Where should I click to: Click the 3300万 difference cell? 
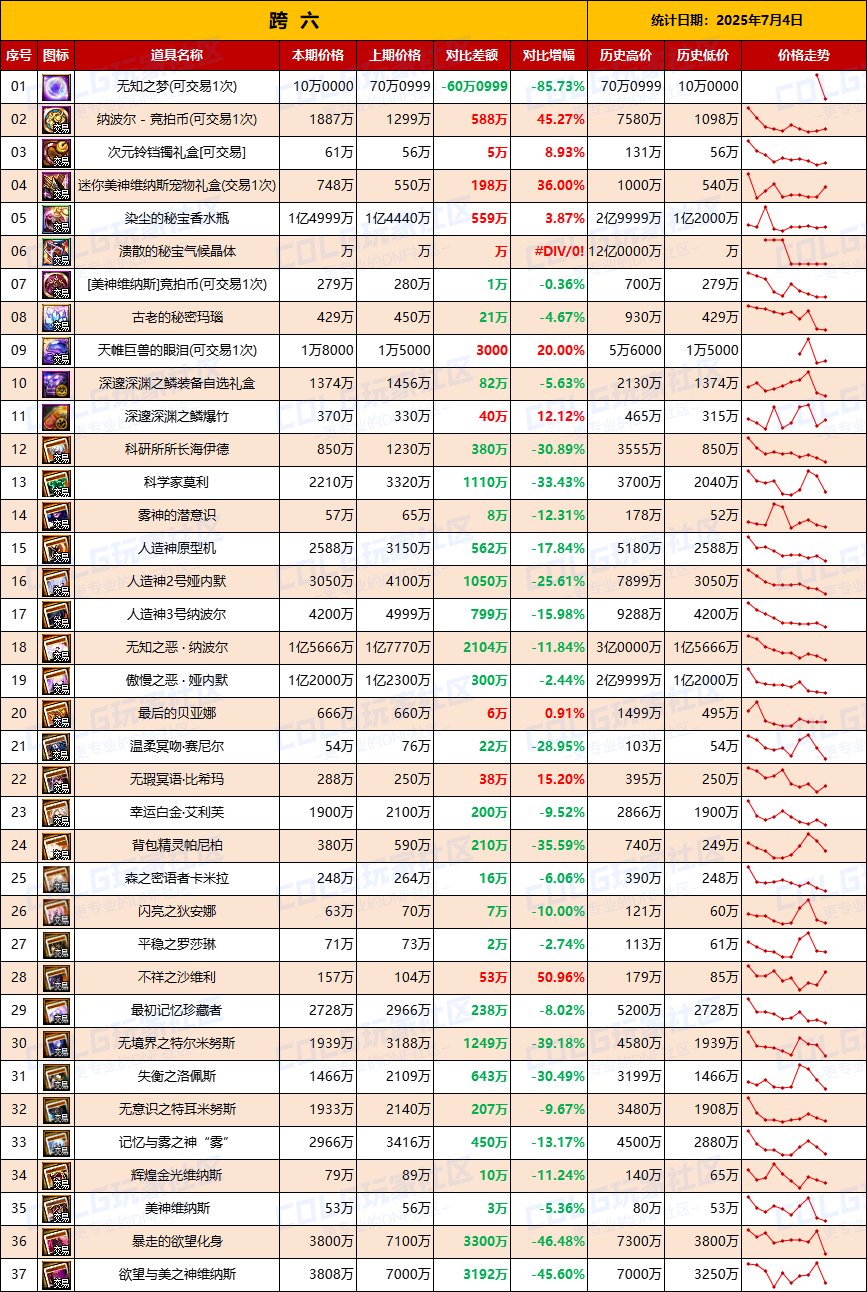point(472,1242)
